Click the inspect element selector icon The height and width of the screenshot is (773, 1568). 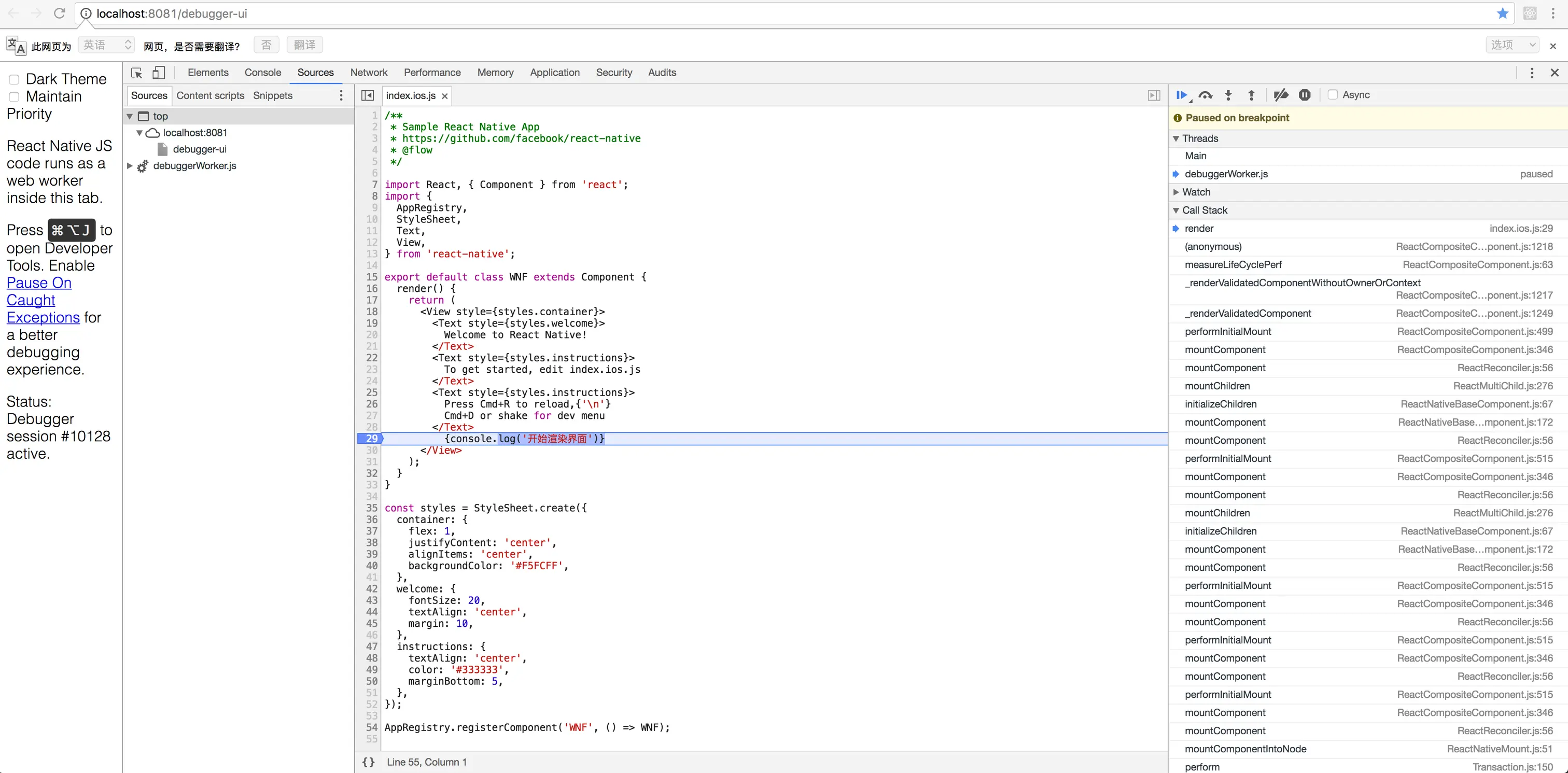click(x=136, y=73)
